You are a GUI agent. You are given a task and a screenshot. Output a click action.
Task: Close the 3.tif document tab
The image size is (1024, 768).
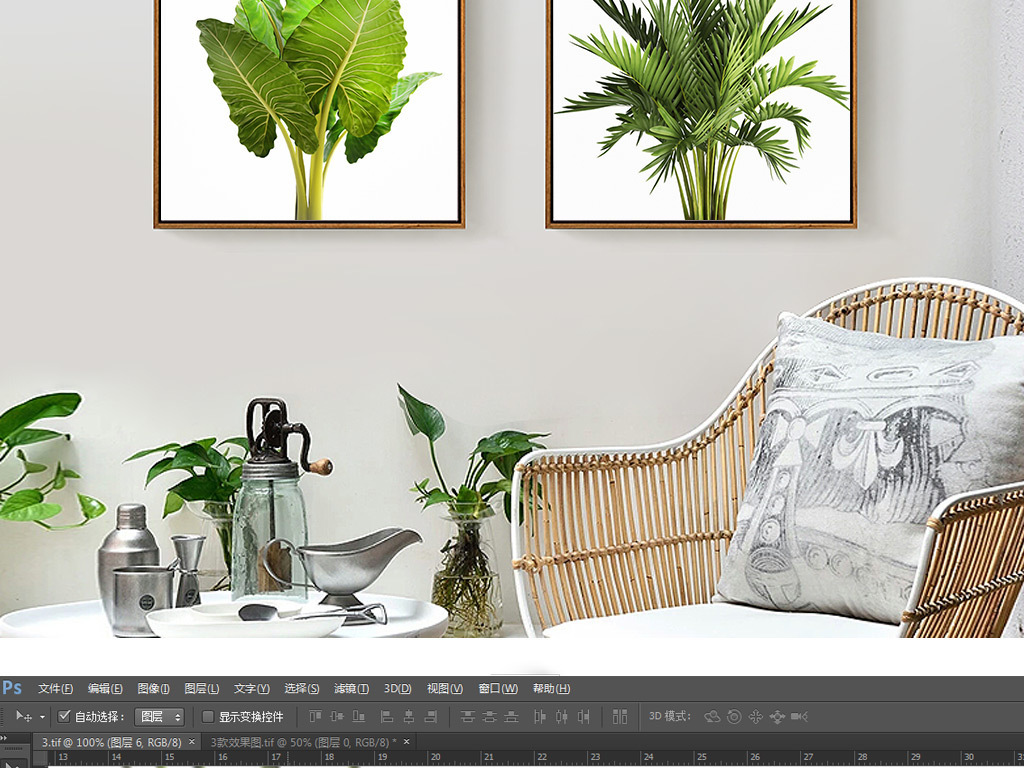pos(192,742)
